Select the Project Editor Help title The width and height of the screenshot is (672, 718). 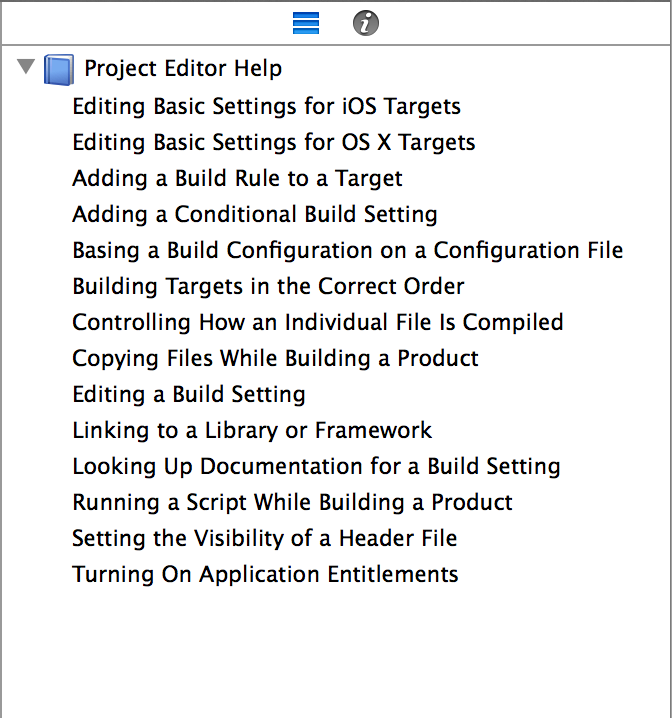coord(183,69)
